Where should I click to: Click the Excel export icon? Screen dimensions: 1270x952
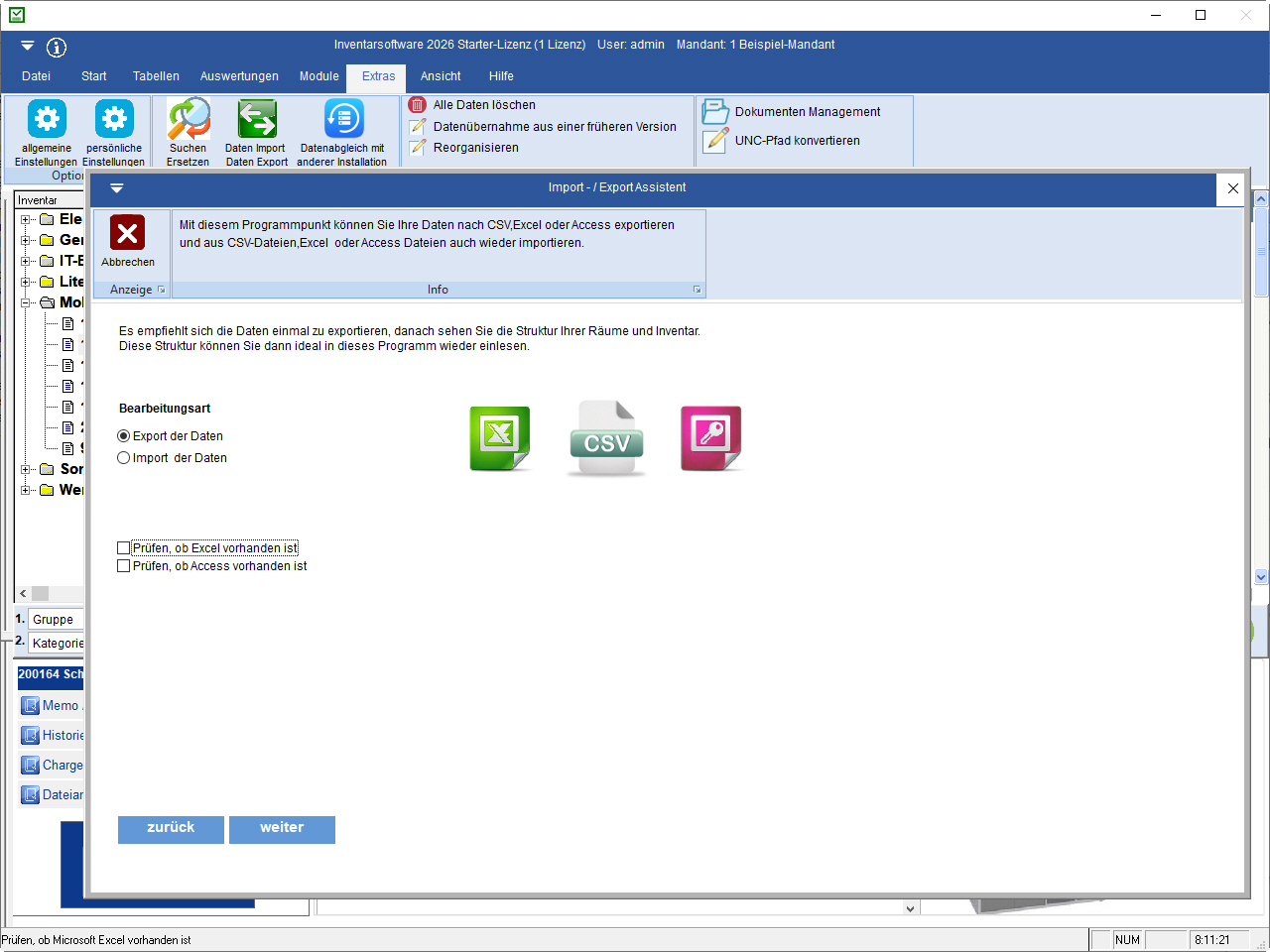500,437
